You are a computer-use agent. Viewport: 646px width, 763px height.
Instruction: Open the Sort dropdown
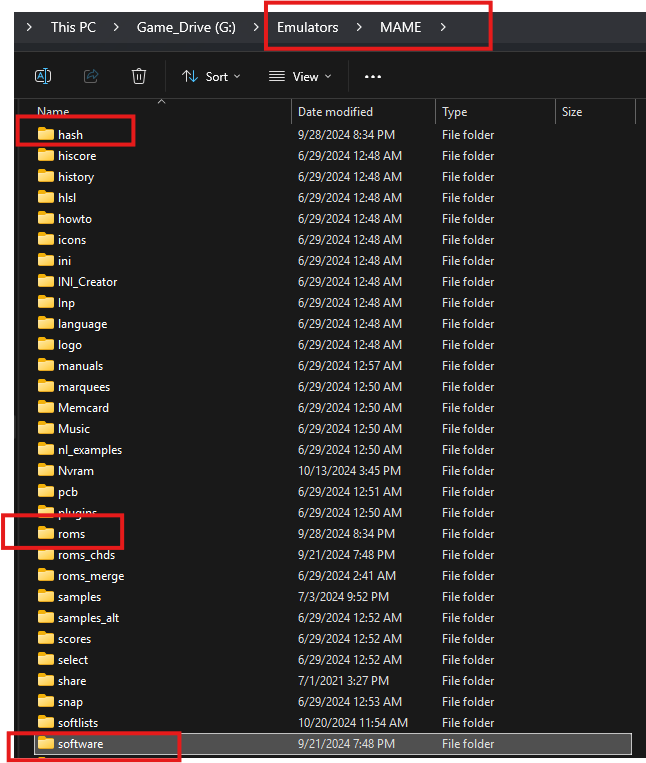pos(211,76)
